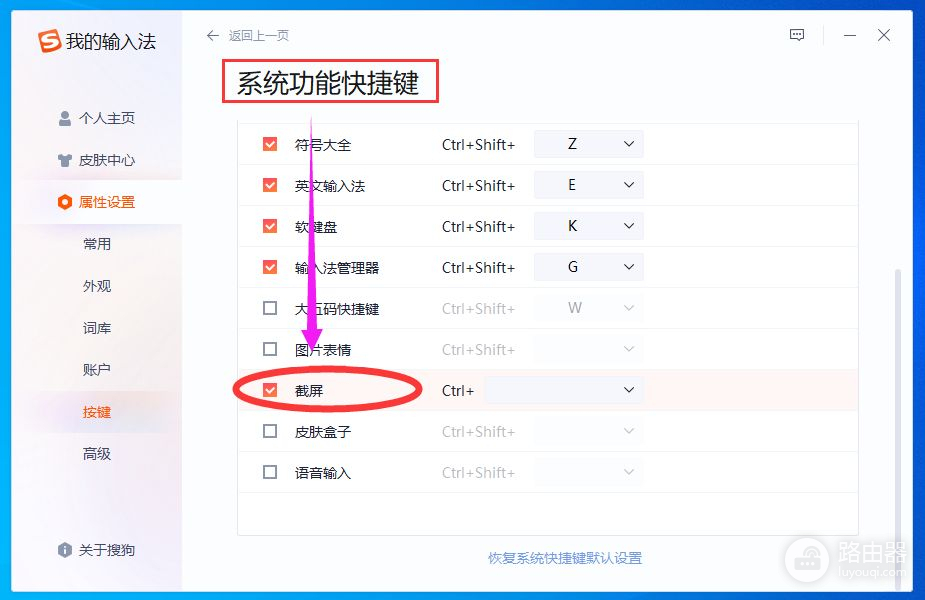Switch to the 高级 settings tab

(97, 454)
